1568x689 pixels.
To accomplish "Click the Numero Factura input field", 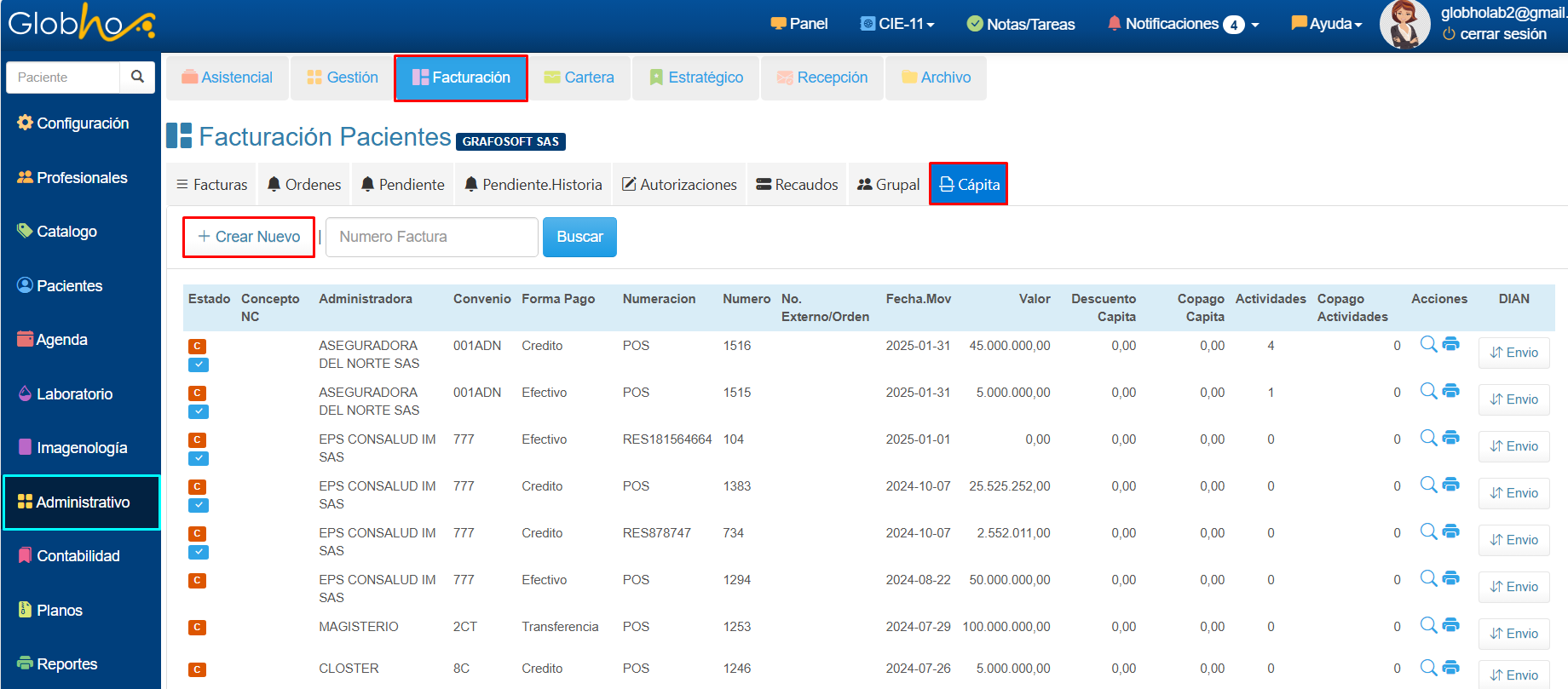I will (x=432, y=237).
